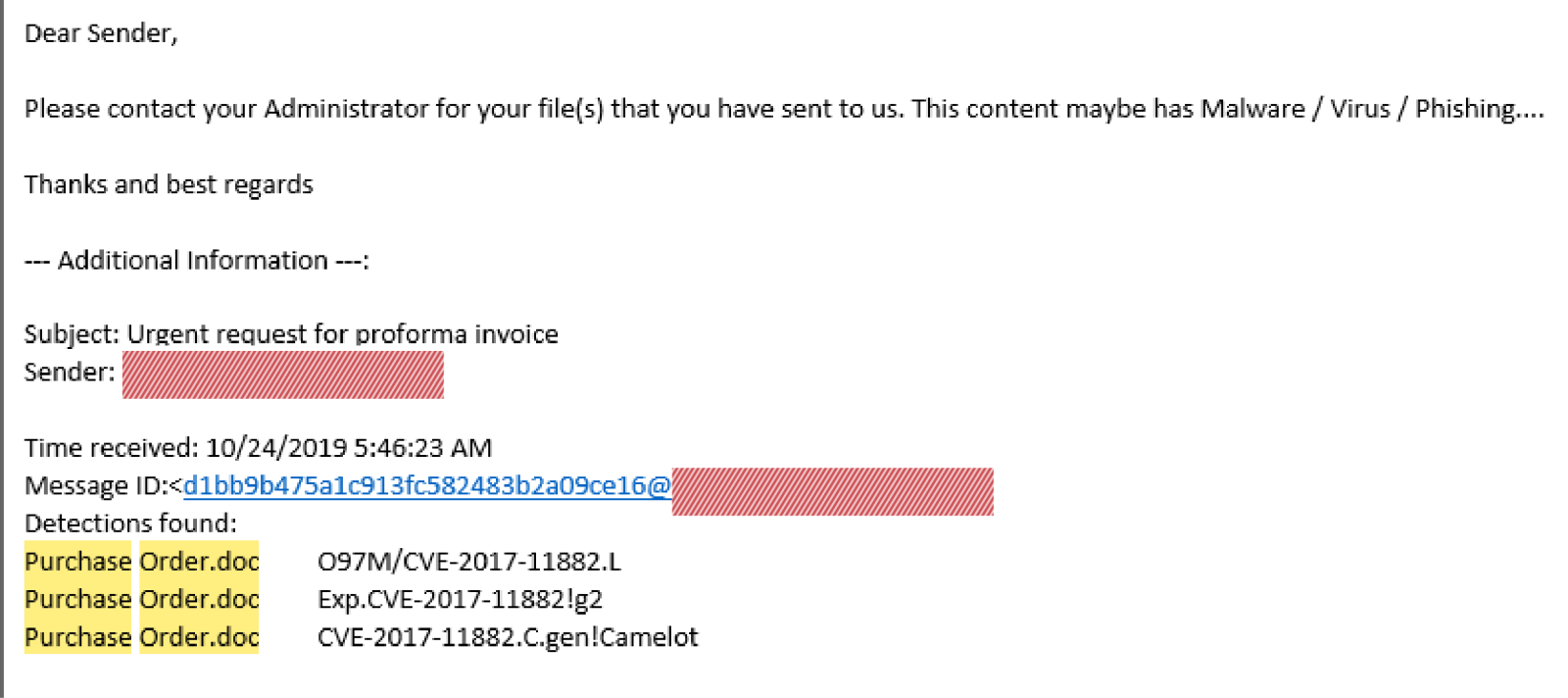The height and width of the screenshot is (698, 1568).
Task: Click detection name Exp.CVE-2017-11882!g2
Action: (460, 599)
